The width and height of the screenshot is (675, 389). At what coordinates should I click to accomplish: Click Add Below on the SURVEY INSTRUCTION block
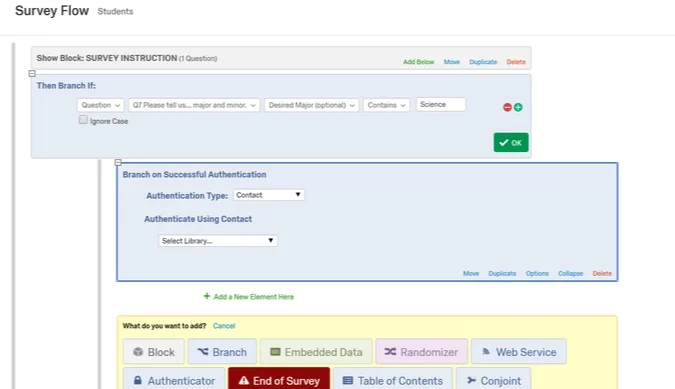click(418, 62)
